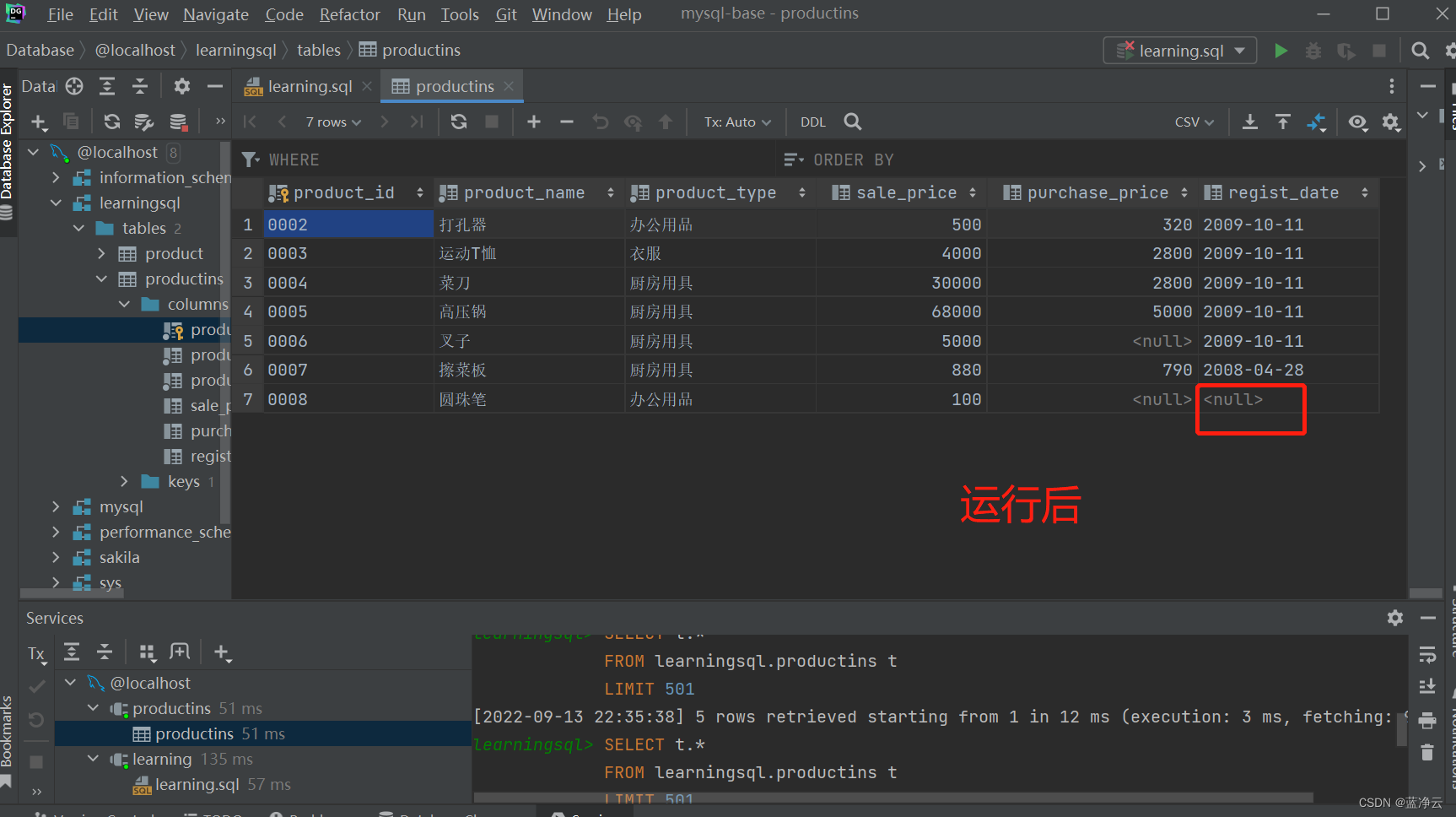Click print icon beside console output
1456x817 pixels.
click(1427, 720)
